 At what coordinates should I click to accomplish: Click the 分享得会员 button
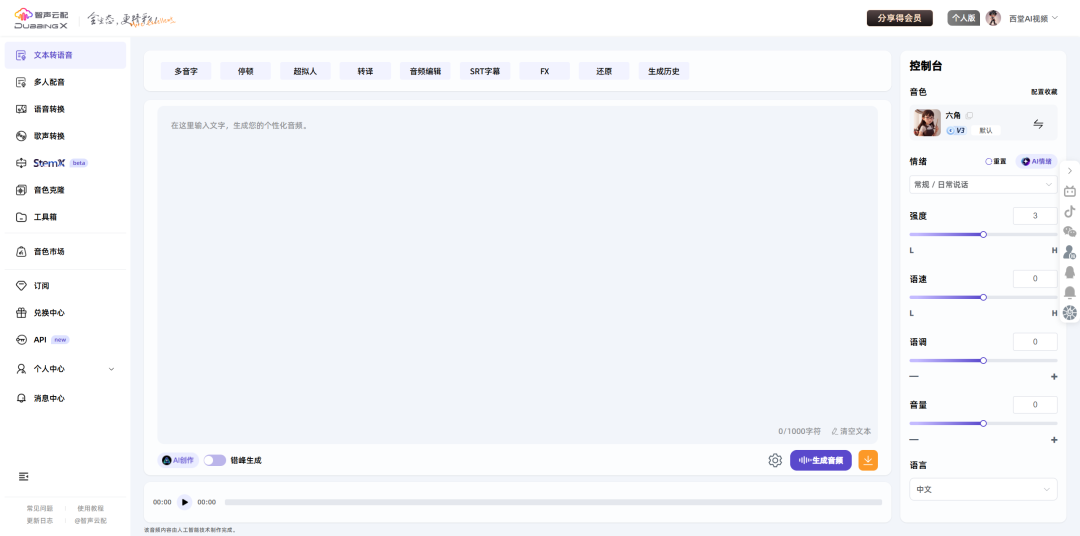[900, 18]
